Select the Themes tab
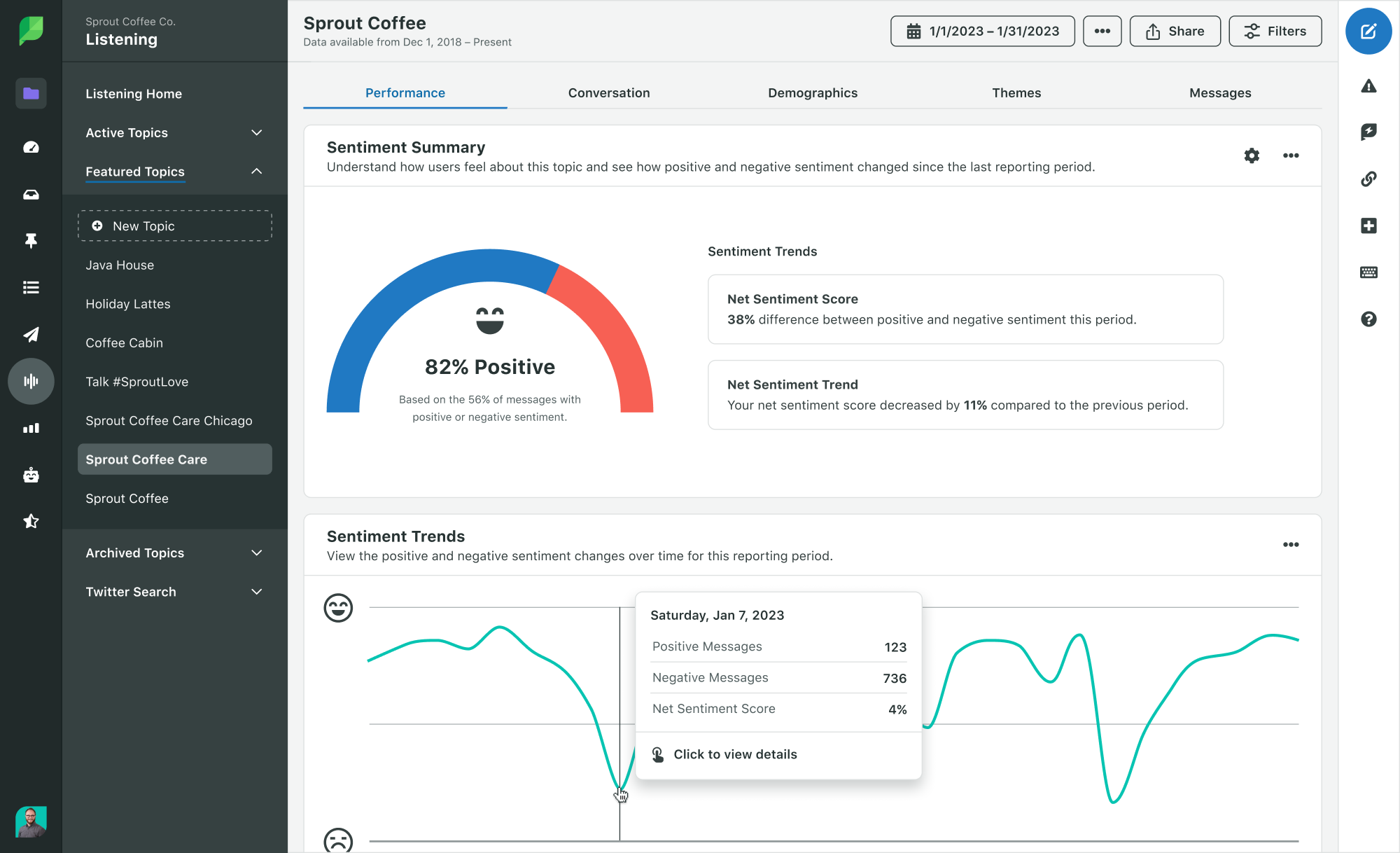 tap(1016, 92)
